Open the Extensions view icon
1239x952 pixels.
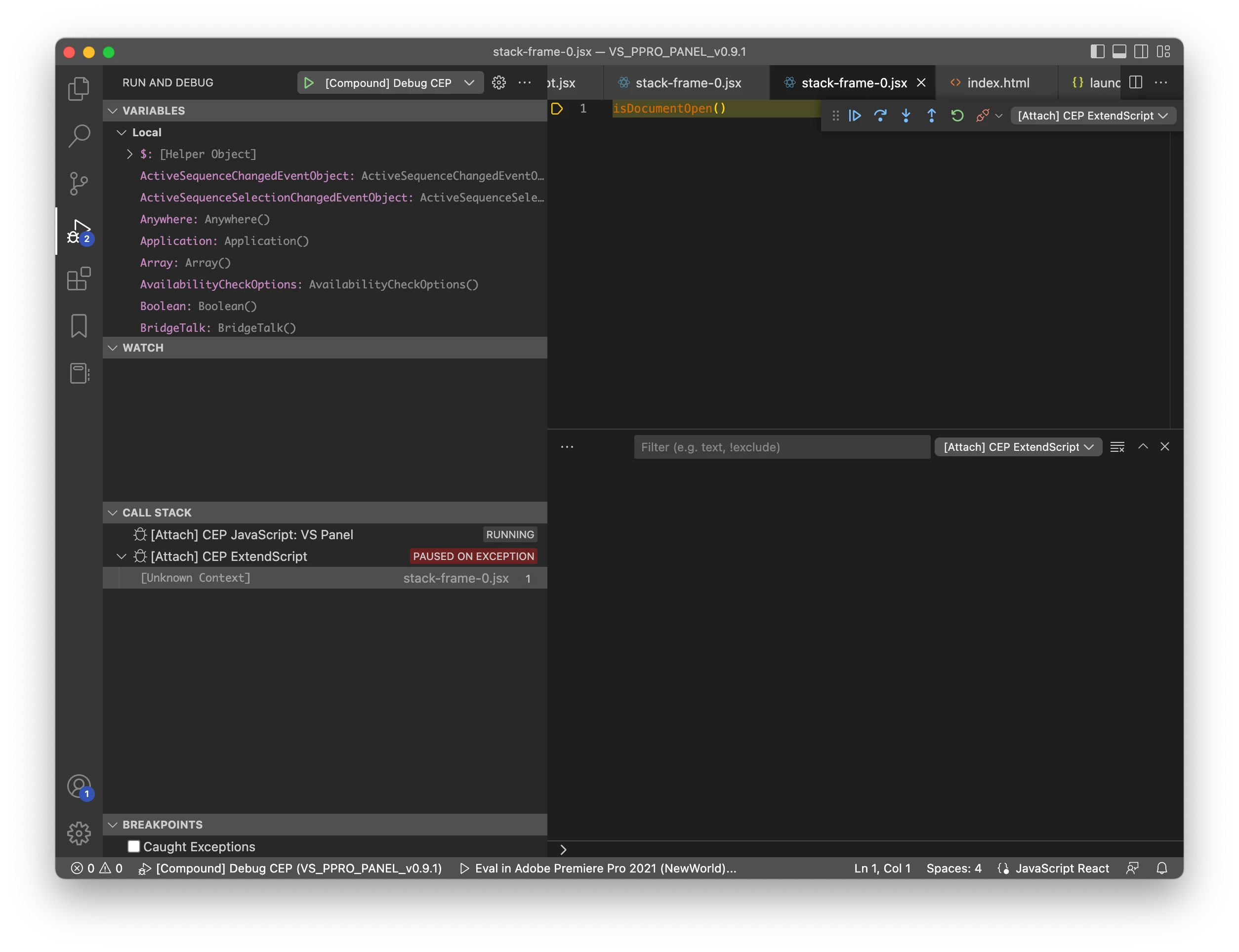(79, 278)
